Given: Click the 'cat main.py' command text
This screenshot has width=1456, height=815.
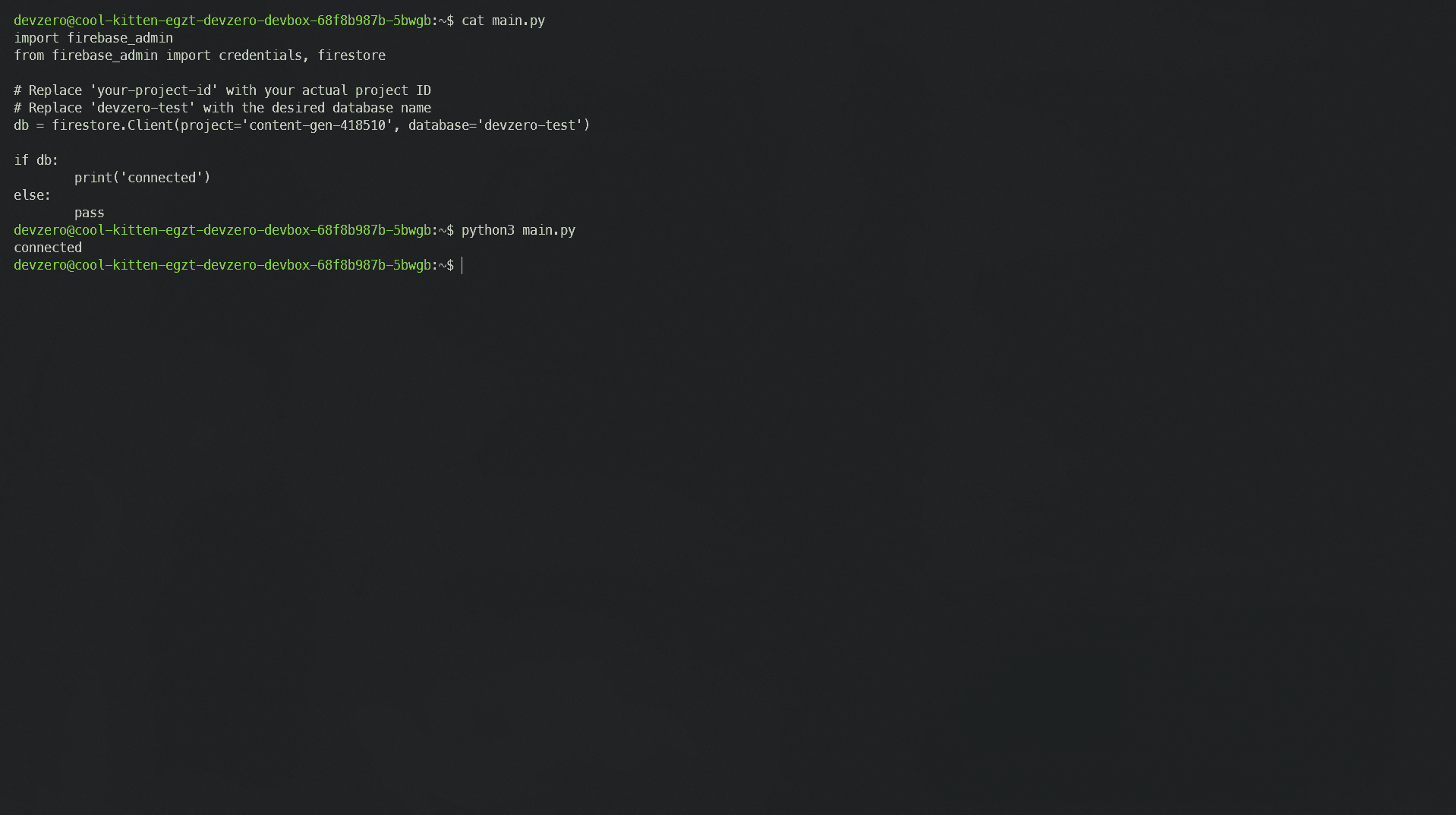Looking at the screenshot, I should point(503,21).
